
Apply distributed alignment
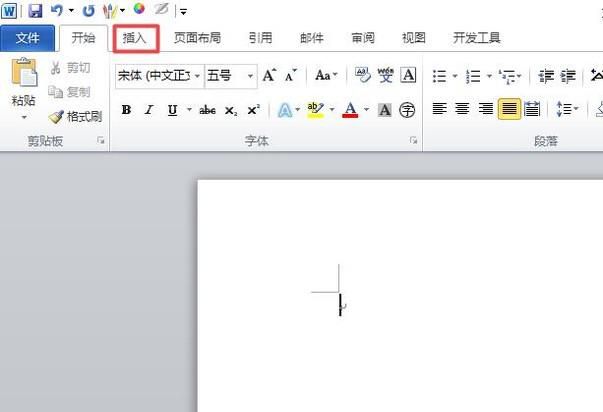(x=532, y=109)
